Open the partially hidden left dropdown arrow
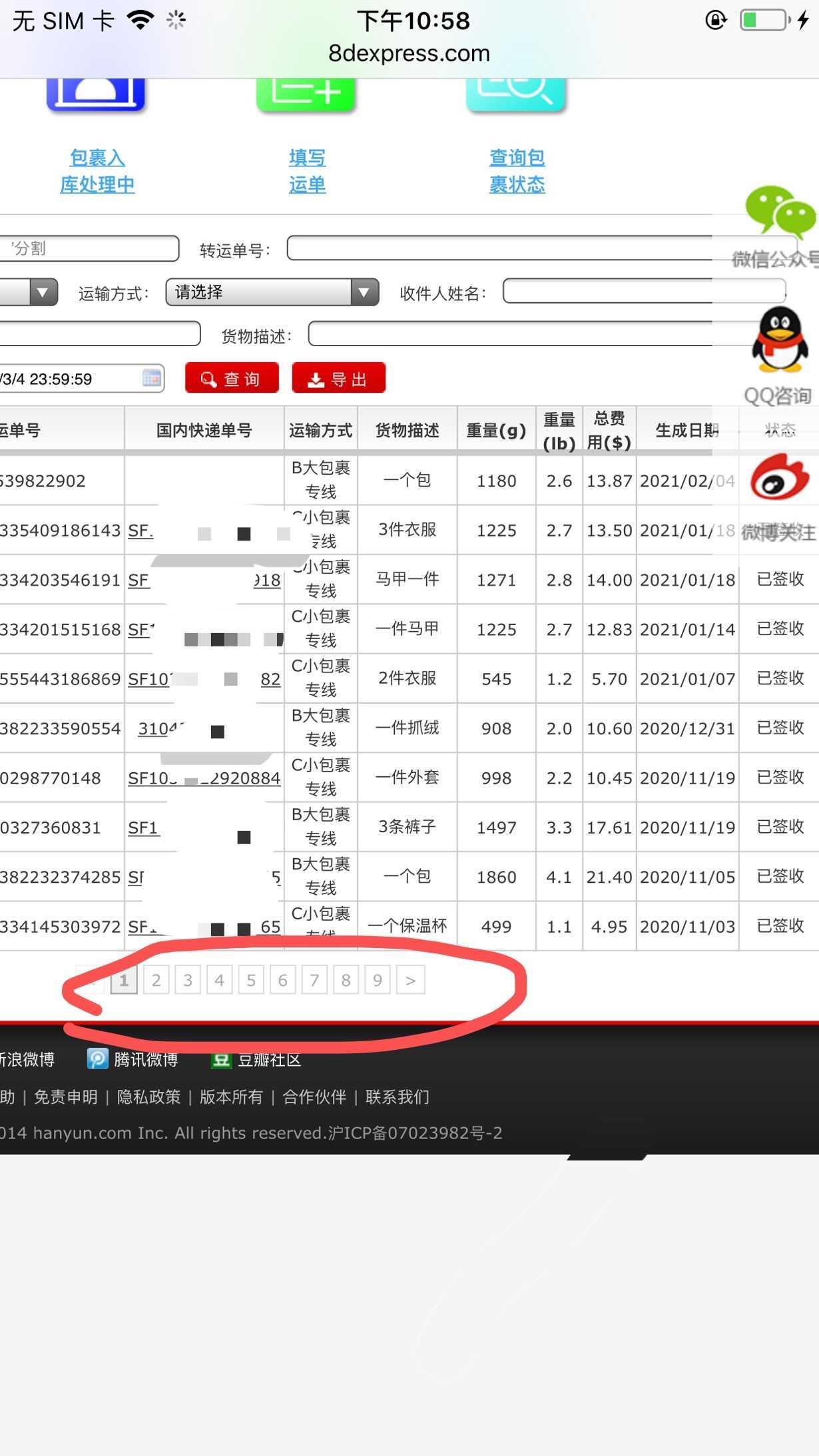819x1456 pixels. tap(43, 292)
